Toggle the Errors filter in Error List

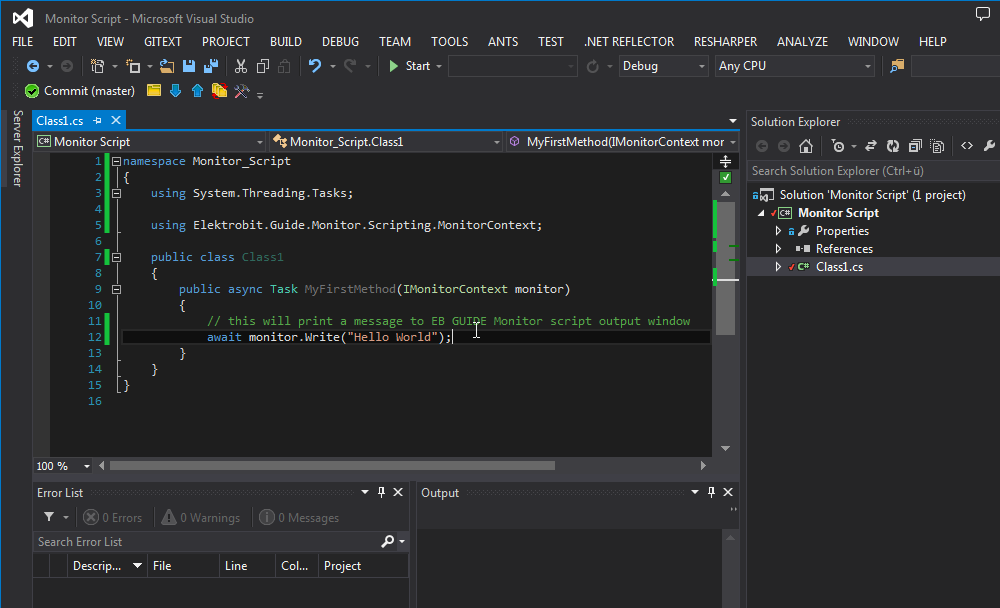(x=113, y=517)
